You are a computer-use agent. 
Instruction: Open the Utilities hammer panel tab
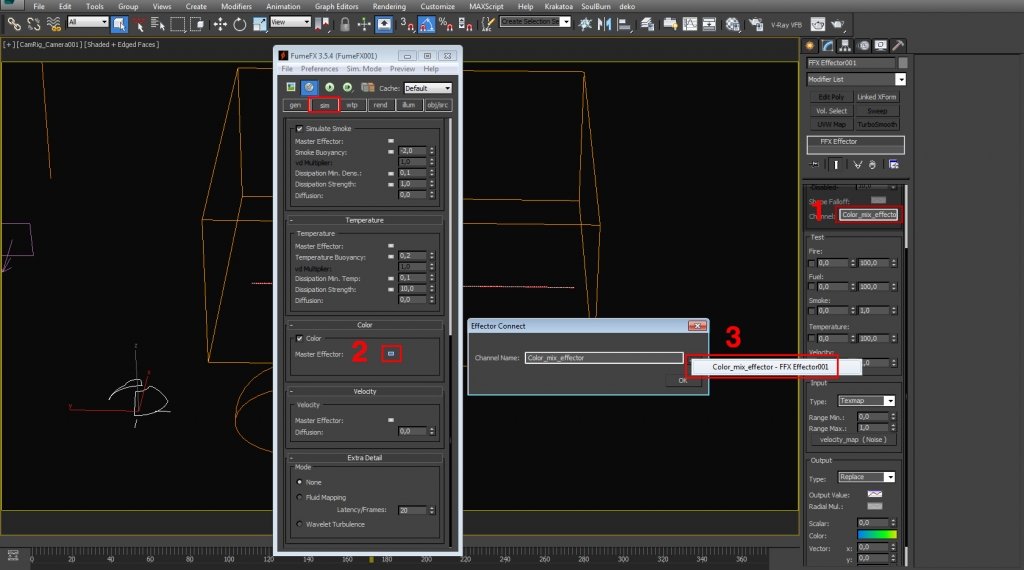pos(898,46)
